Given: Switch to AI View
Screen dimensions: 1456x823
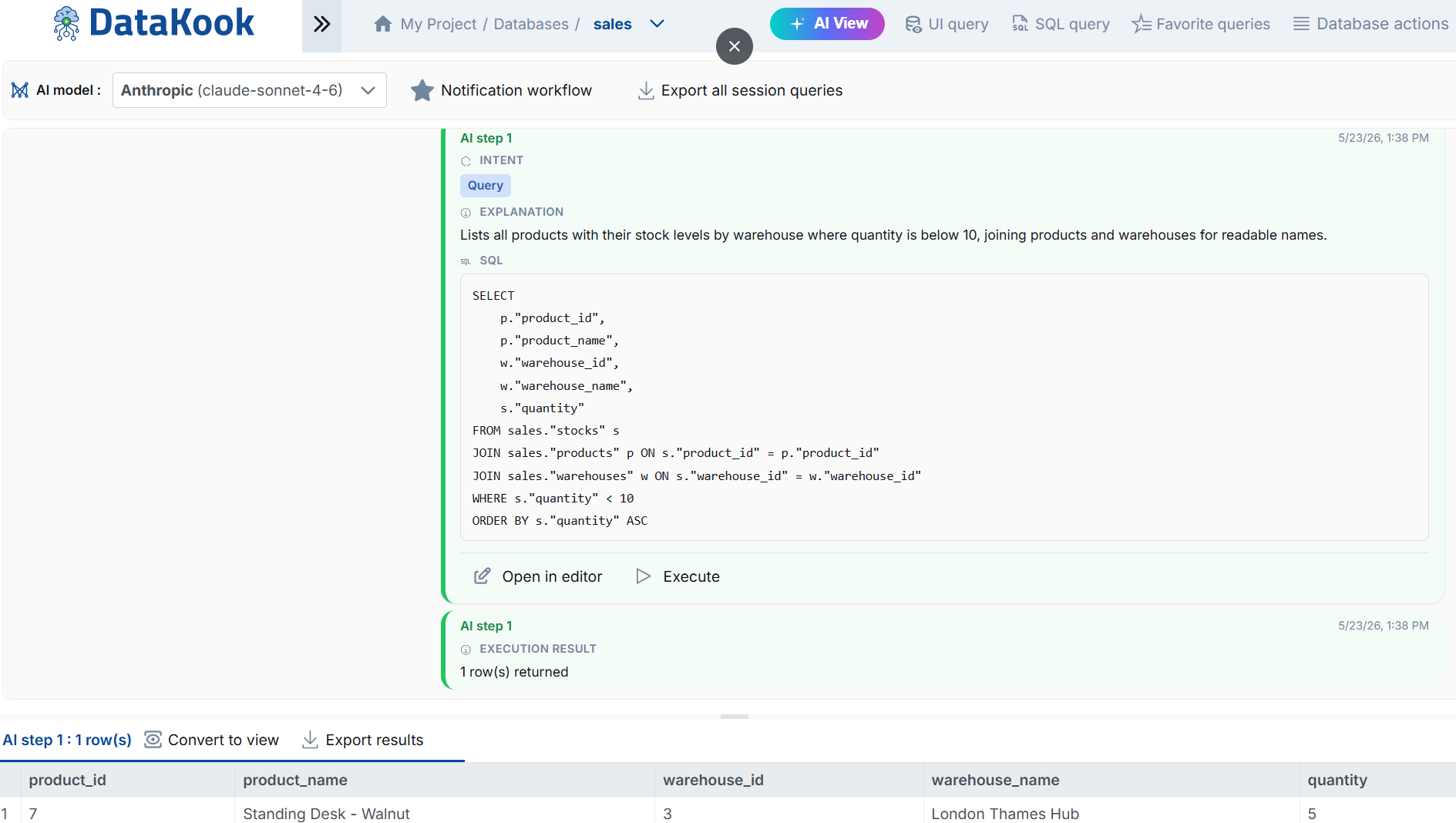Looking at the screenshot, I should pos(827,24).
